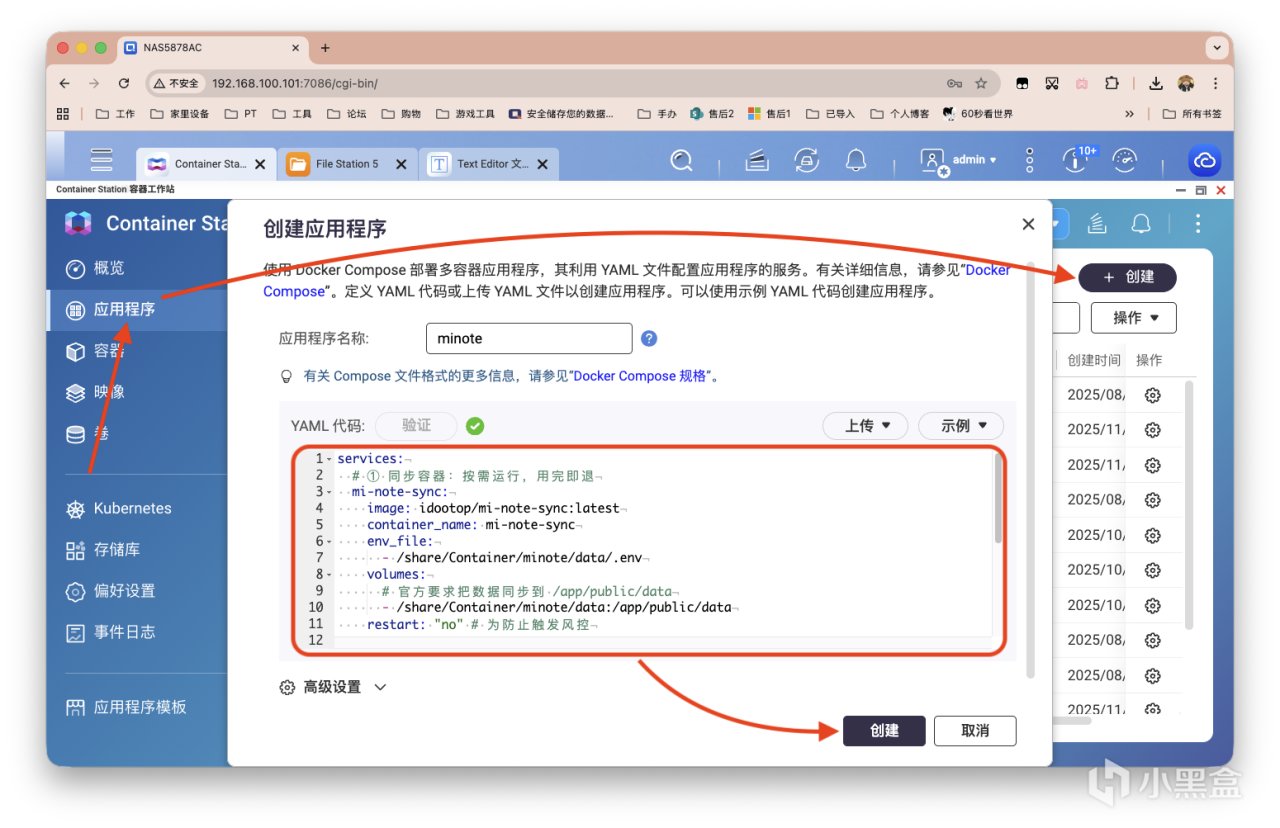Open the QNAP dashboard gauge icon
The width and height of the screenshot is (1280, 828).
tap(1125, 161)
